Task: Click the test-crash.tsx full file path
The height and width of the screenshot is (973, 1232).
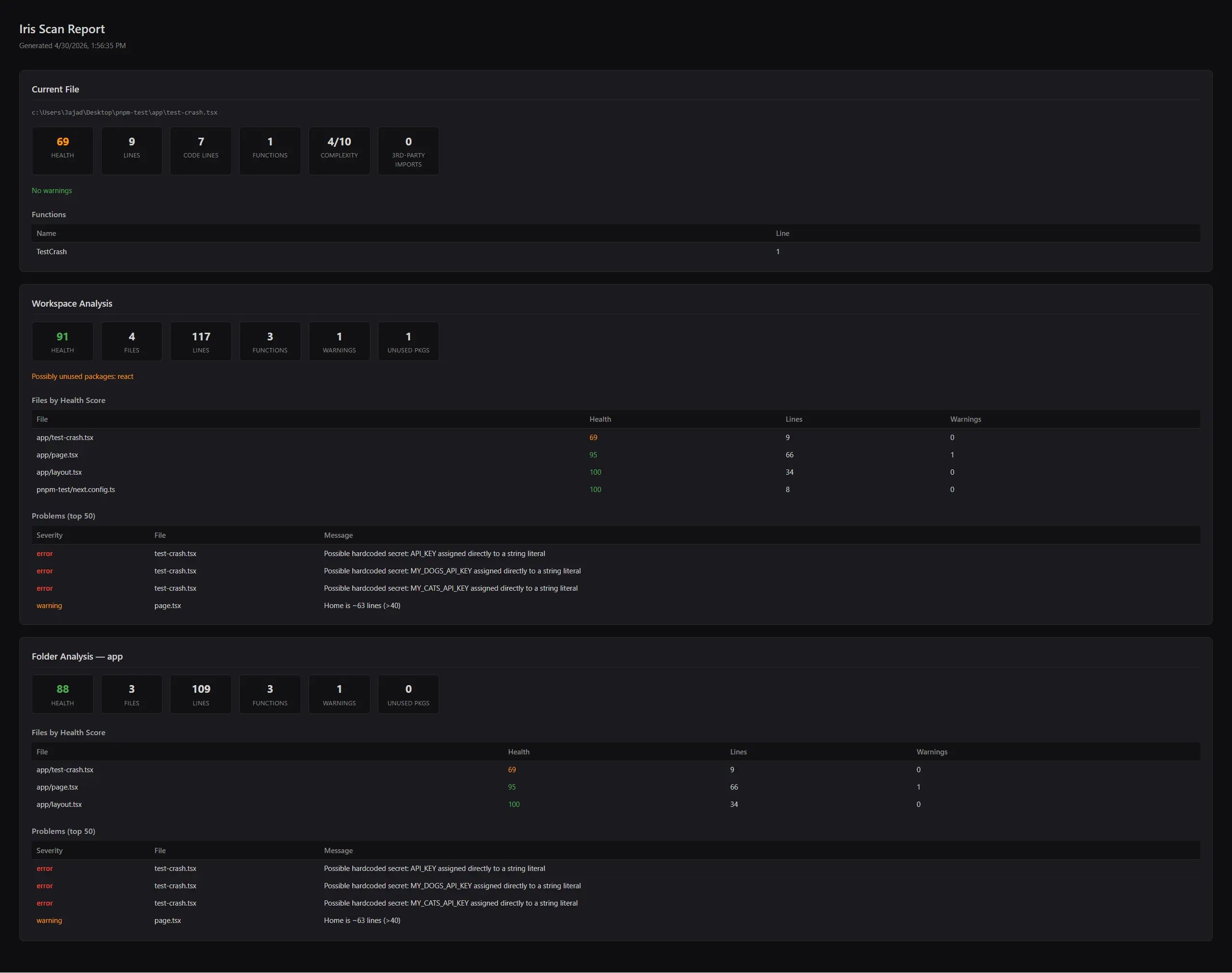Action: click(x=125, y=113)
